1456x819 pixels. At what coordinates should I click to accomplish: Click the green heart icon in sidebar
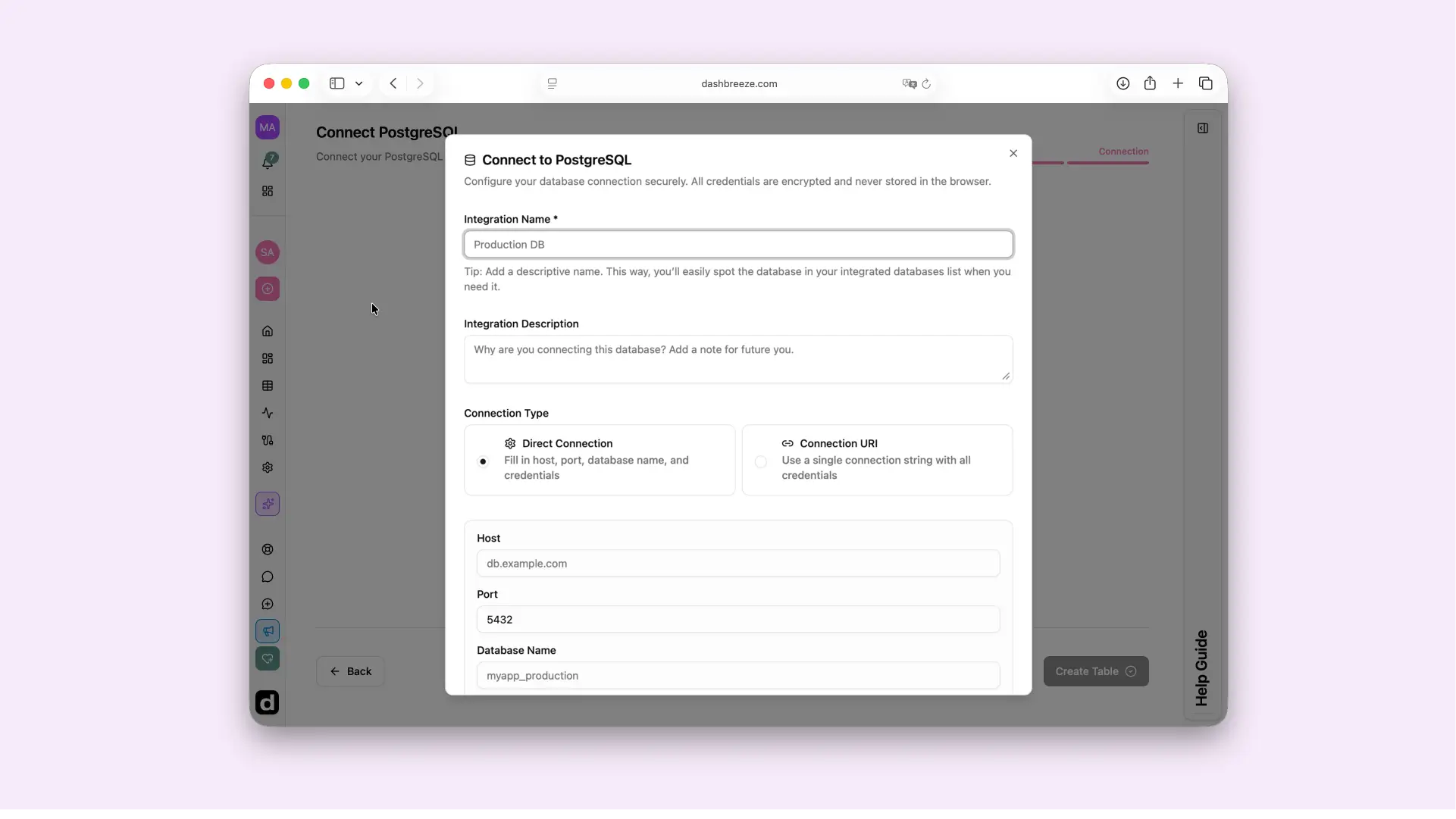(268, 658)
